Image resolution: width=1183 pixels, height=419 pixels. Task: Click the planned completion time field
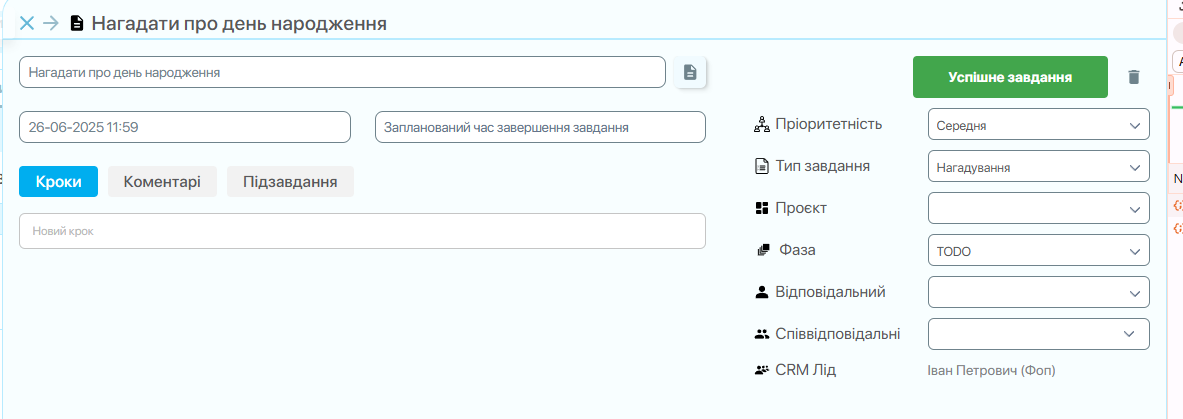[540, 127]
